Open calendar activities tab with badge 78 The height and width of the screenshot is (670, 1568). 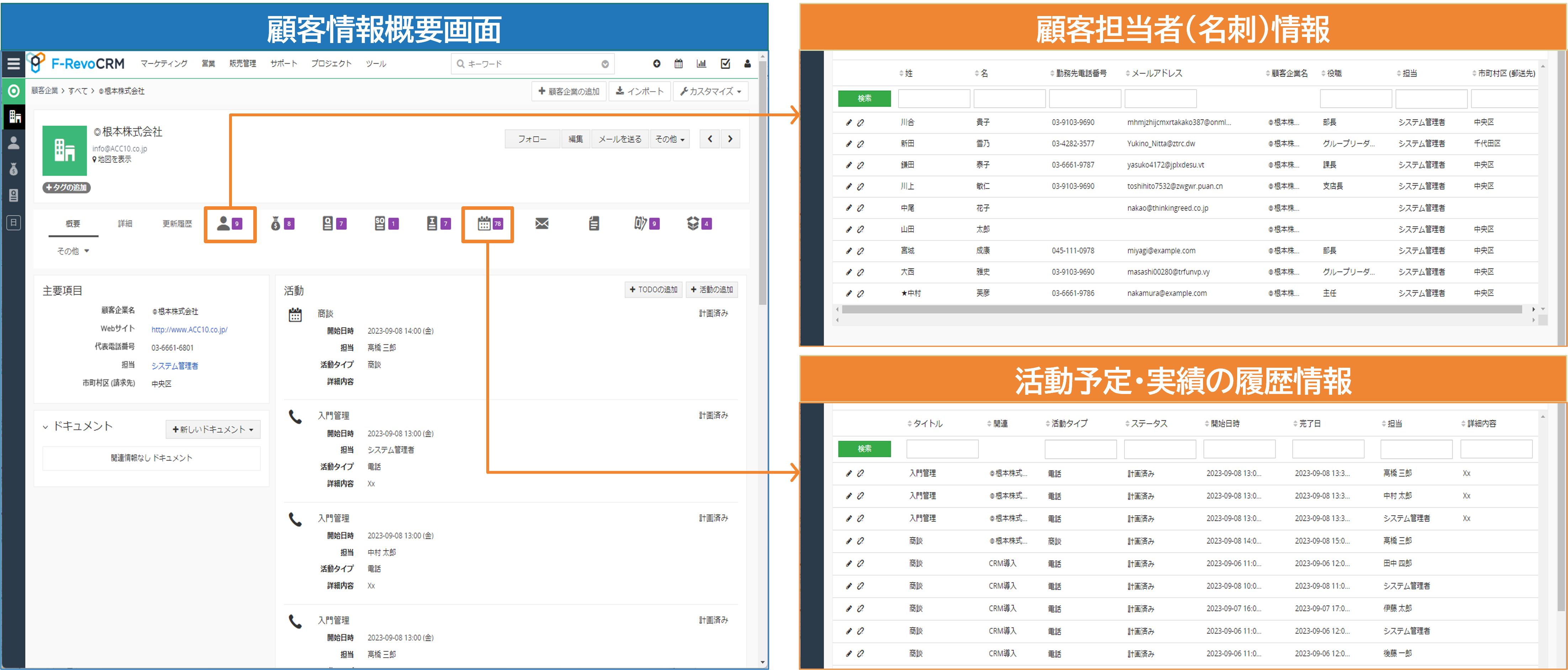(490, 224)
